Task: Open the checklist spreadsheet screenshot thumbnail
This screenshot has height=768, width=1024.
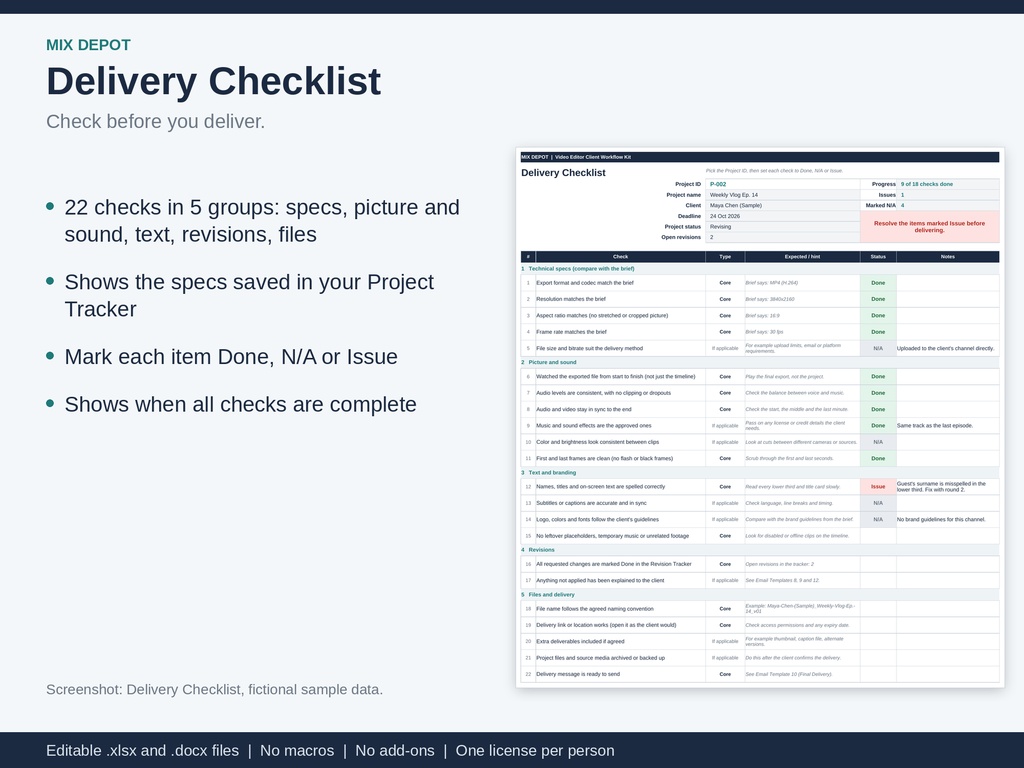Action: pyautogui.click(x=760, y=417)
